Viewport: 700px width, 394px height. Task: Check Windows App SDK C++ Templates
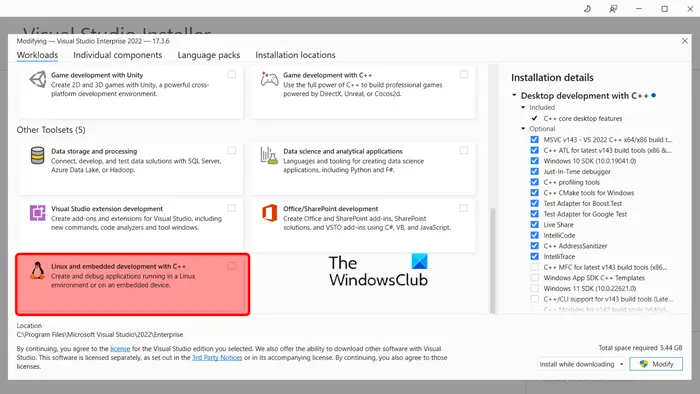tap(534, 278)
